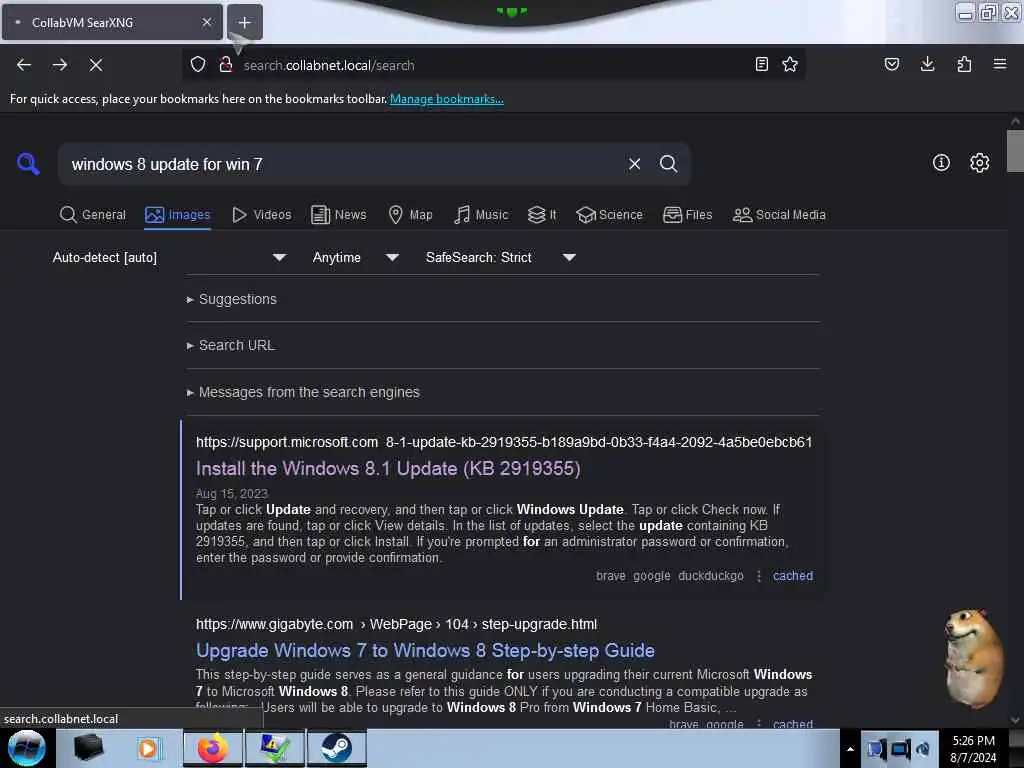Go forward one page
The height and width of the screenshot is (768, 1024).
point(60,65)
